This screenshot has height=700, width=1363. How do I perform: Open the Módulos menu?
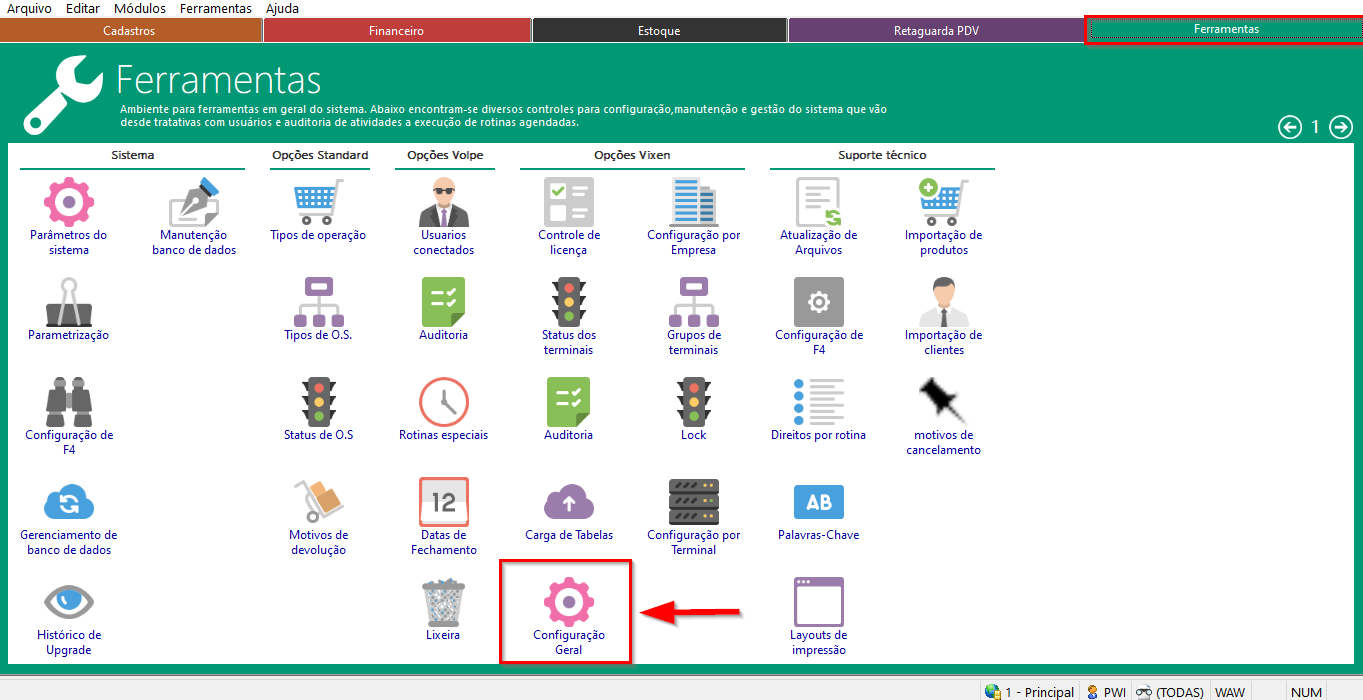tap(140, 8)
